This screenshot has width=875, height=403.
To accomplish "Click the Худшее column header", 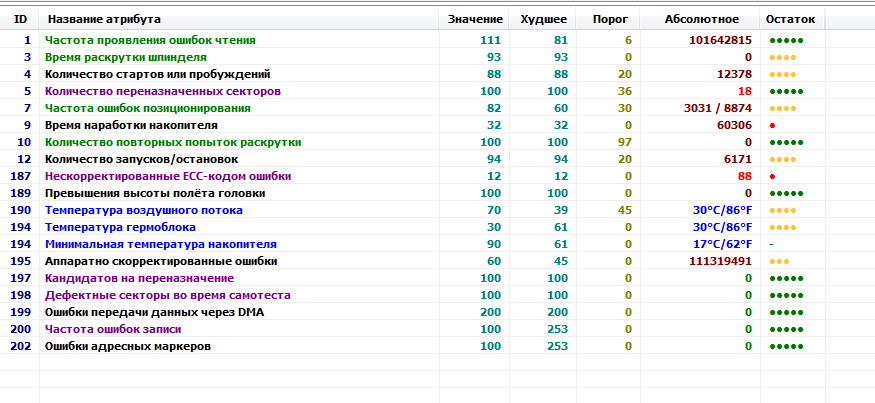I will tap(544, 19).
